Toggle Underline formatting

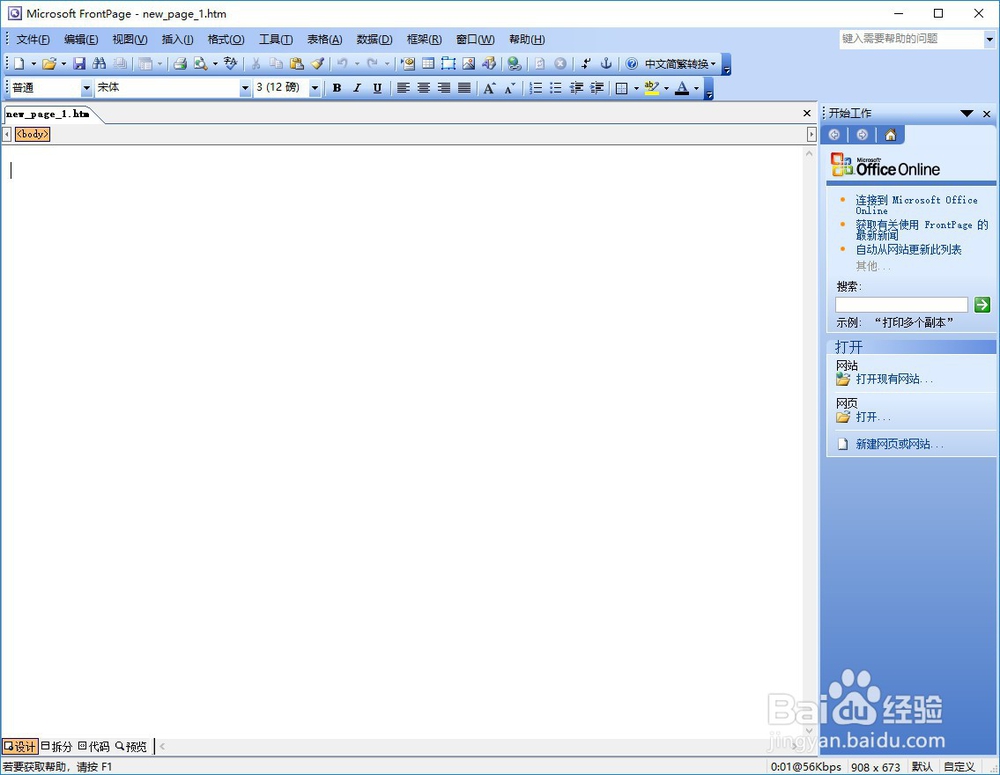[378, 88]
